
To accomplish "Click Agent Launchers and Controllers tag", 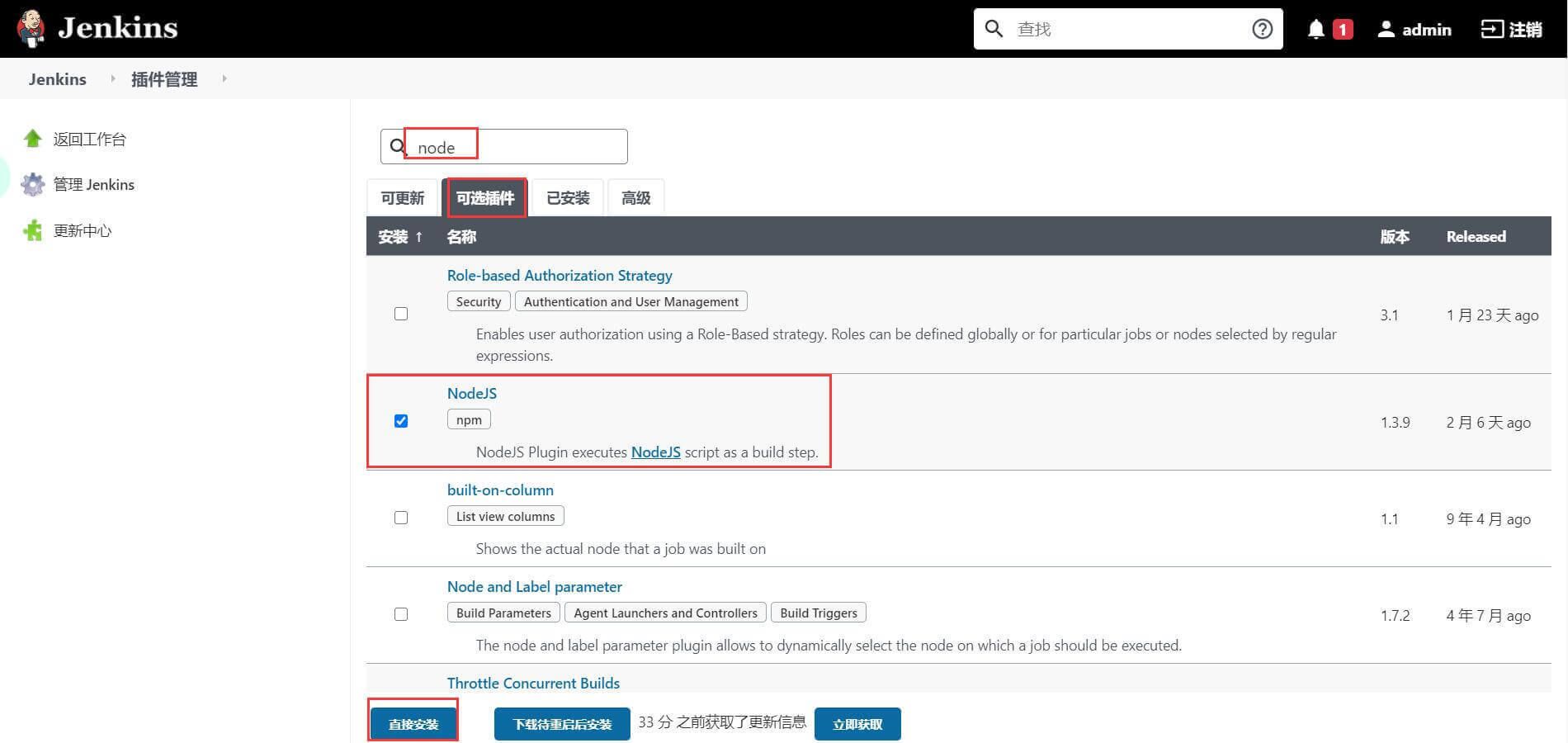I will pyautogui.click(x=665, y=613).
